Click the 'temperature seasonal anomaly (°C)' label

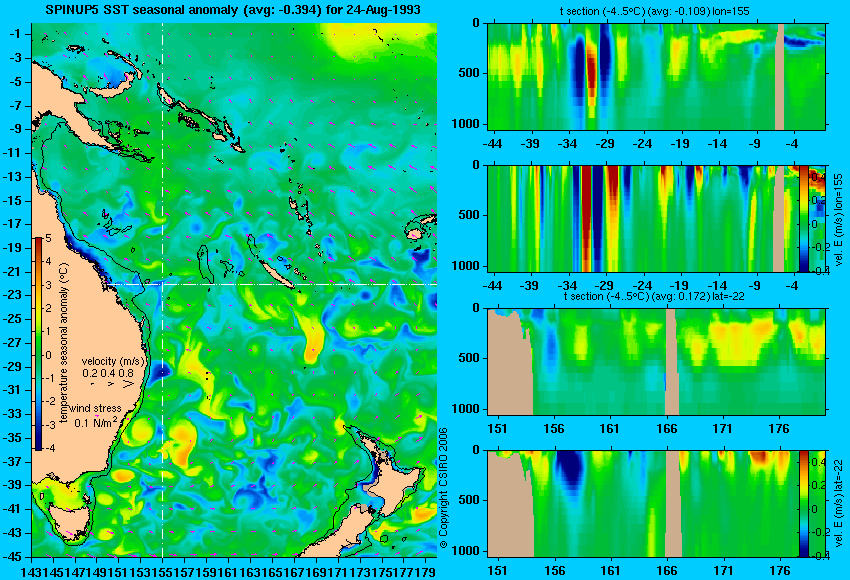coord(64,343)
